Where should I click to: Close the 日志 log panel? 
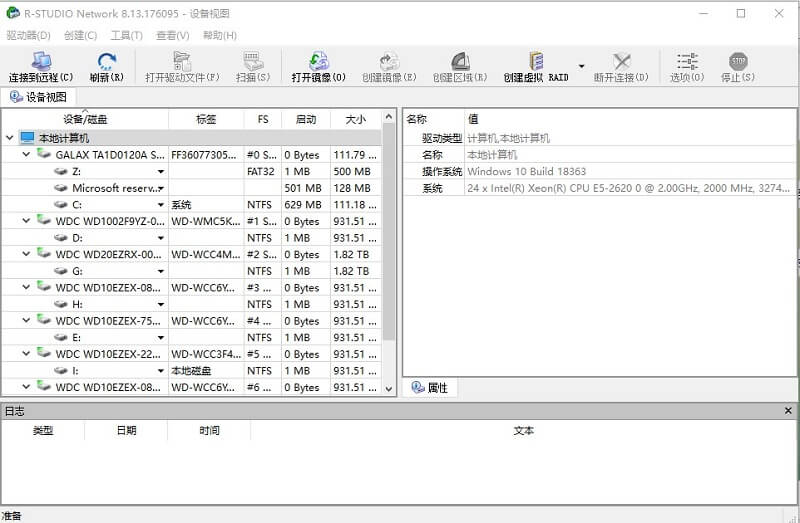788,411
